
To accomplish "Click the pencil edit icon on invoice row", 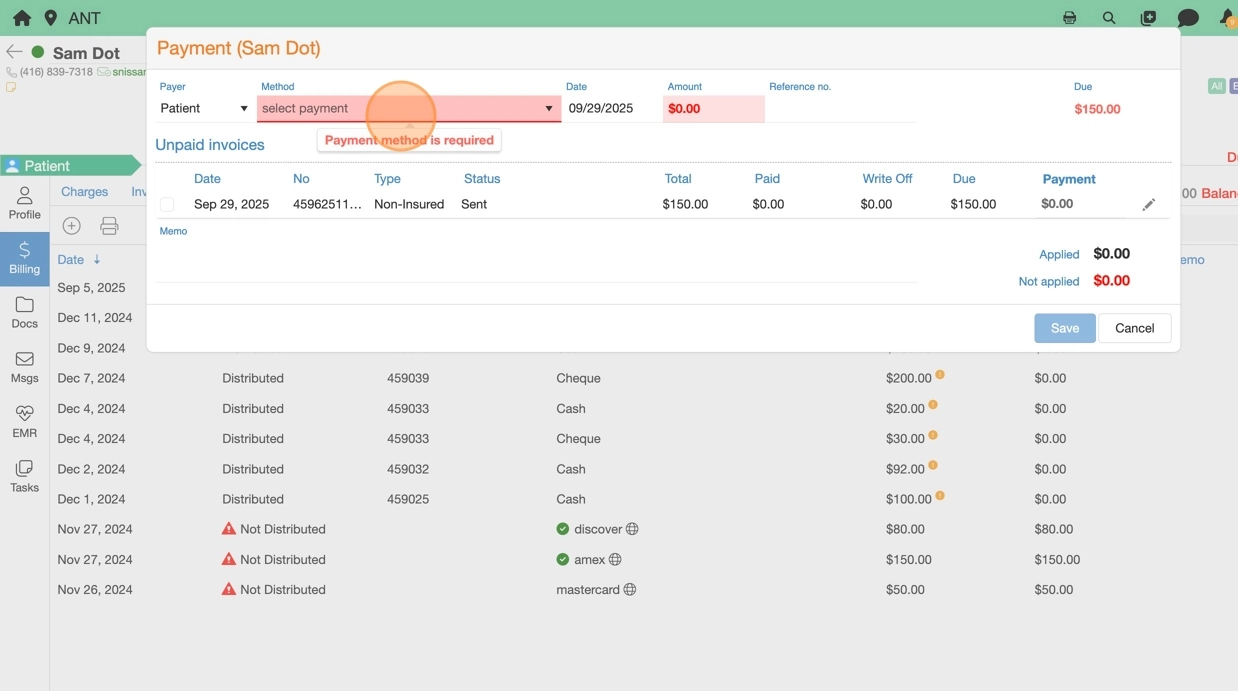I will point(1149,205).
